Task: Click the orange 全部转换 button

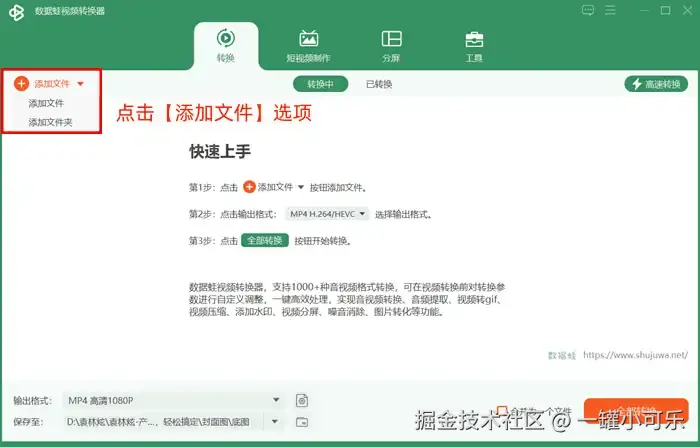Action: click(636, 410)
